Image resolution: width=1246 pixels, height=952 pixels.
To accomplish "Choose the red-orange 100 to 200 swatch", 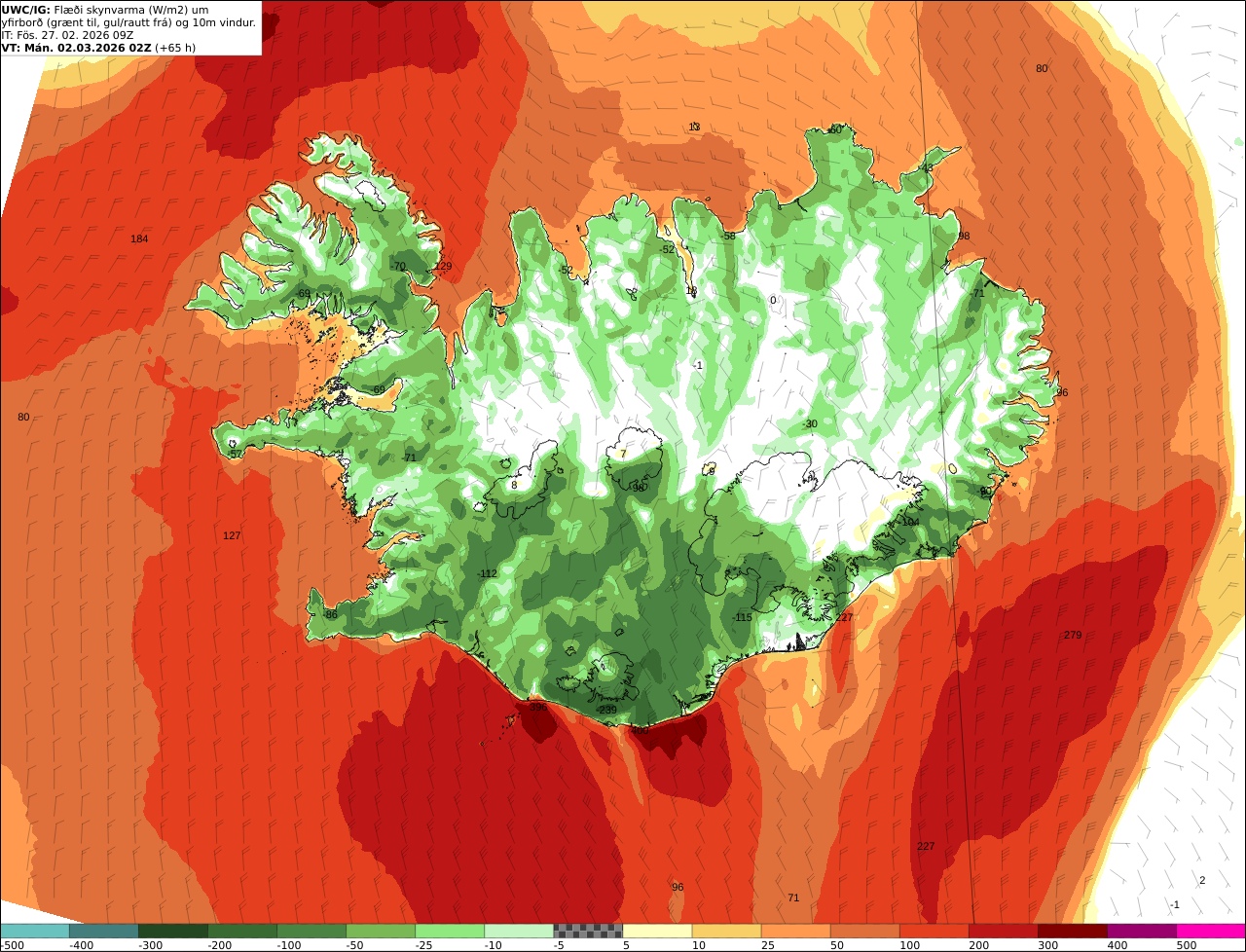I will [x=934, y=931].
